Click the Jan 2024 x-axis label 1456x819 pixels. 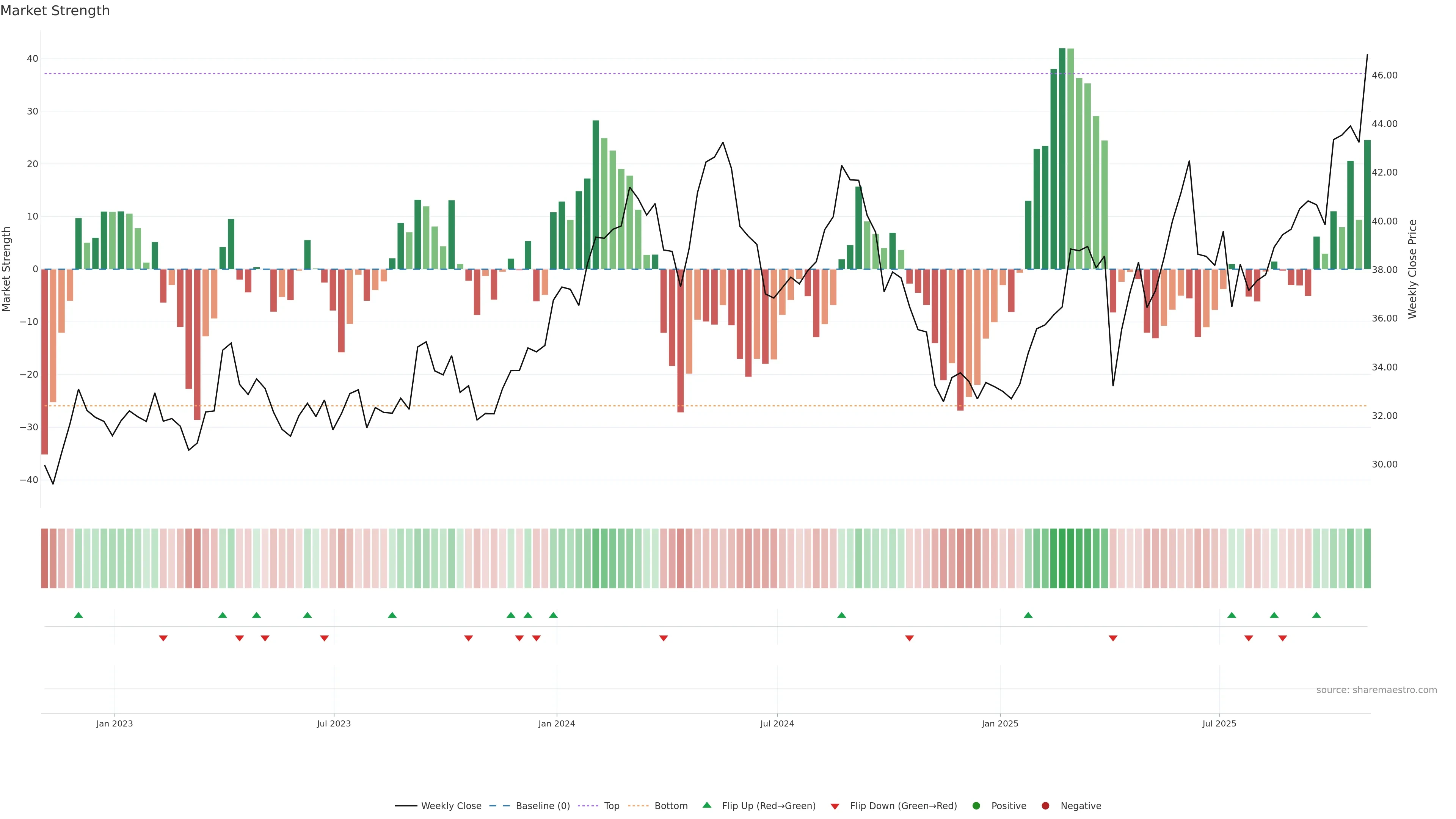pyautogui.click(x=556, y=723)
